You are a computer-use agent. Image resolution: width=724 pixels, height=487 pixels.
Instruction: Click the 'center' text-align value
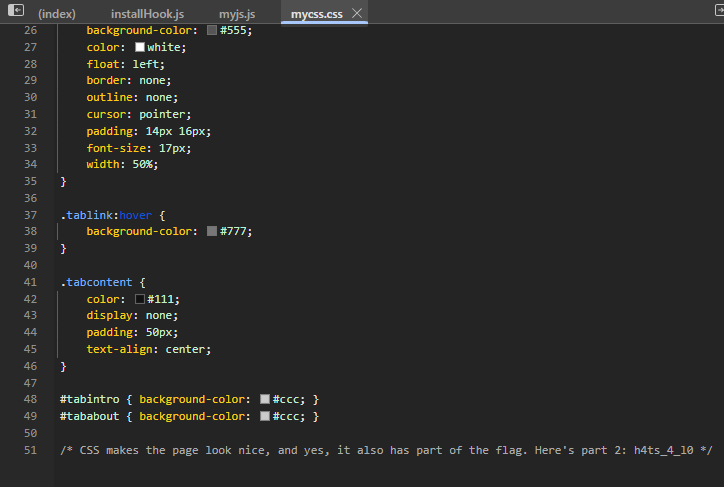[185, 349]
